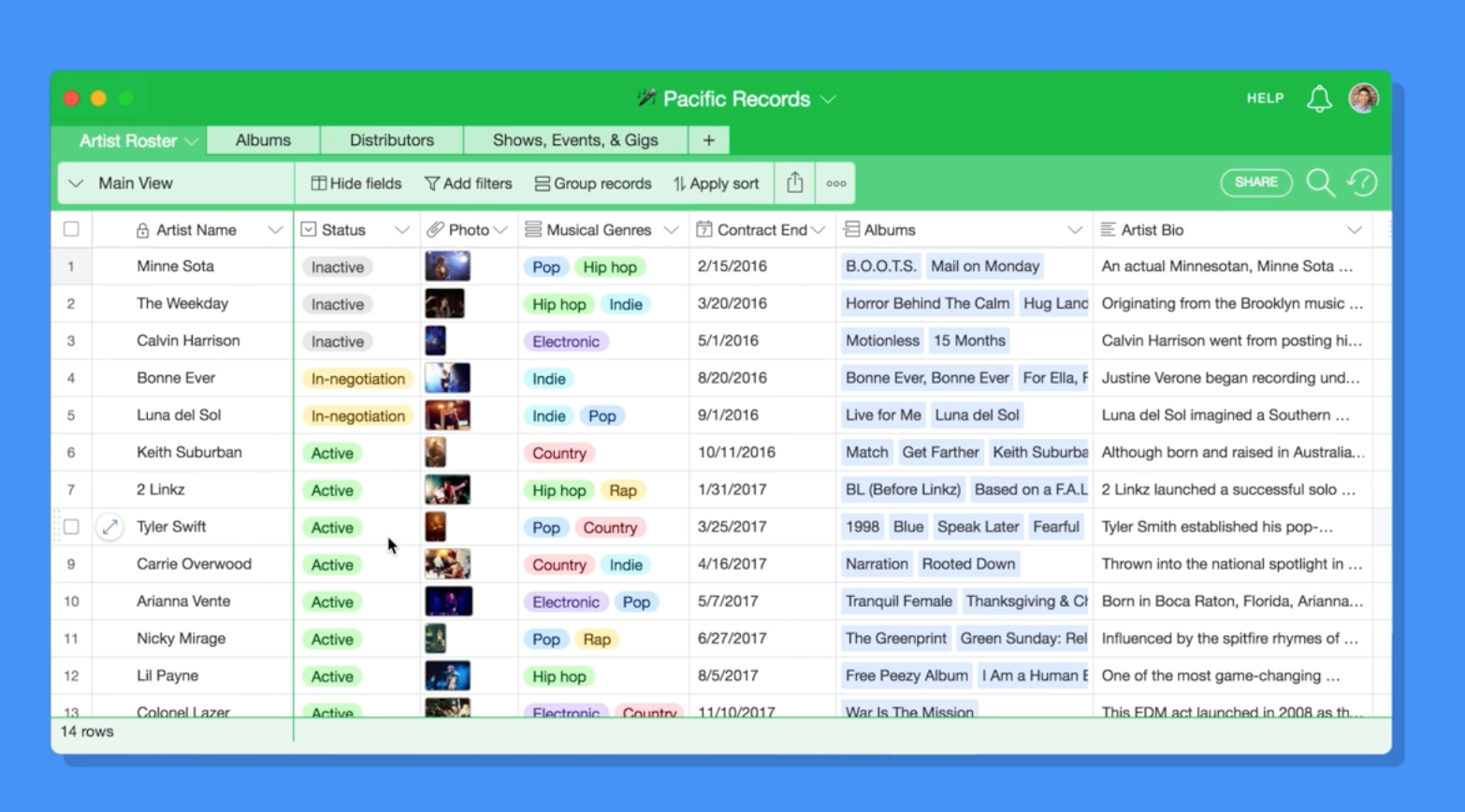Click the share/export arrow icon in the toolbar
The height and width of the screenshot is (812, 1465).
[x=794, y=182]
